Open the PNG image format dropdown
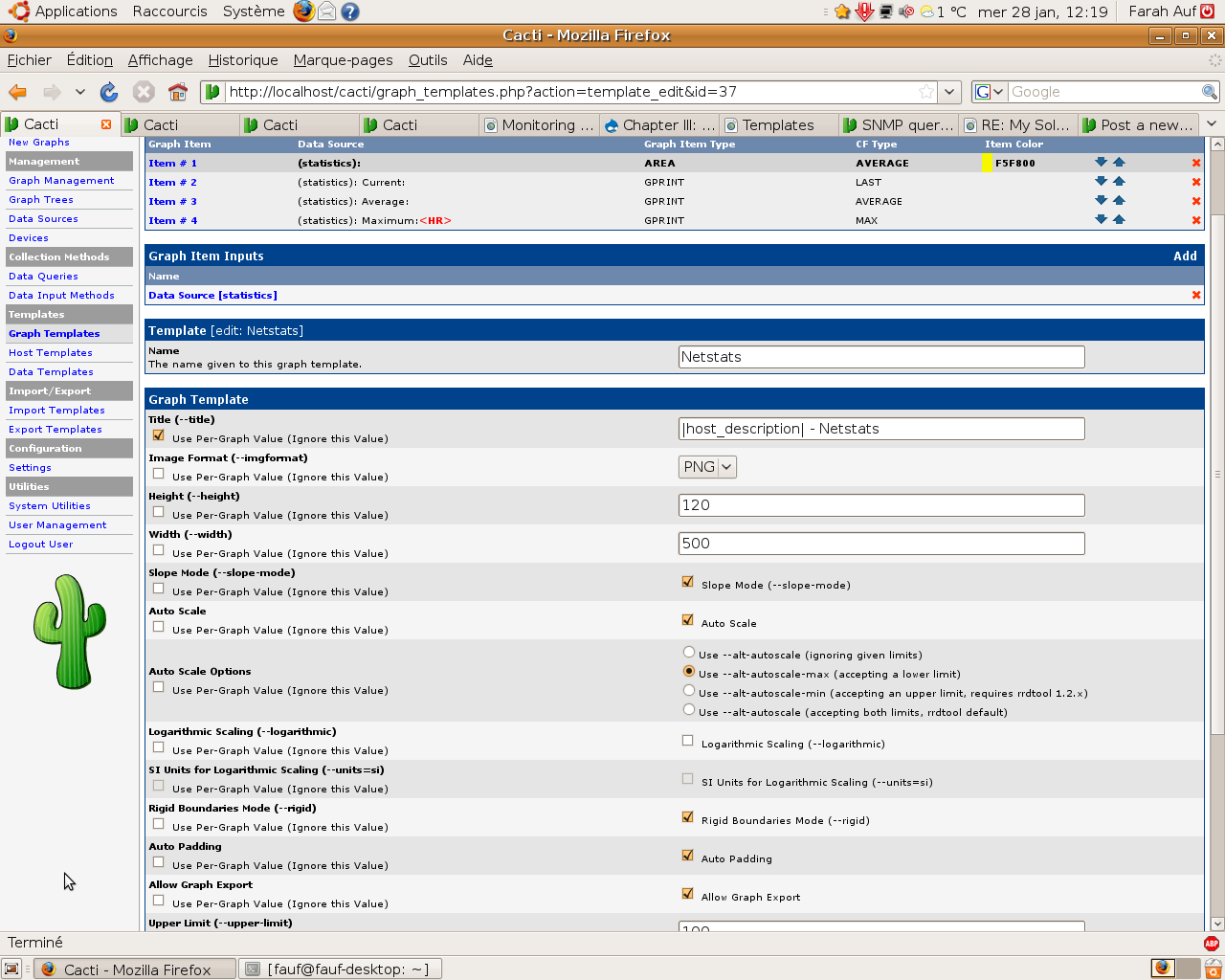This screenshot has width=1225, height=980. pyautogui.click(x=707, y=467)
